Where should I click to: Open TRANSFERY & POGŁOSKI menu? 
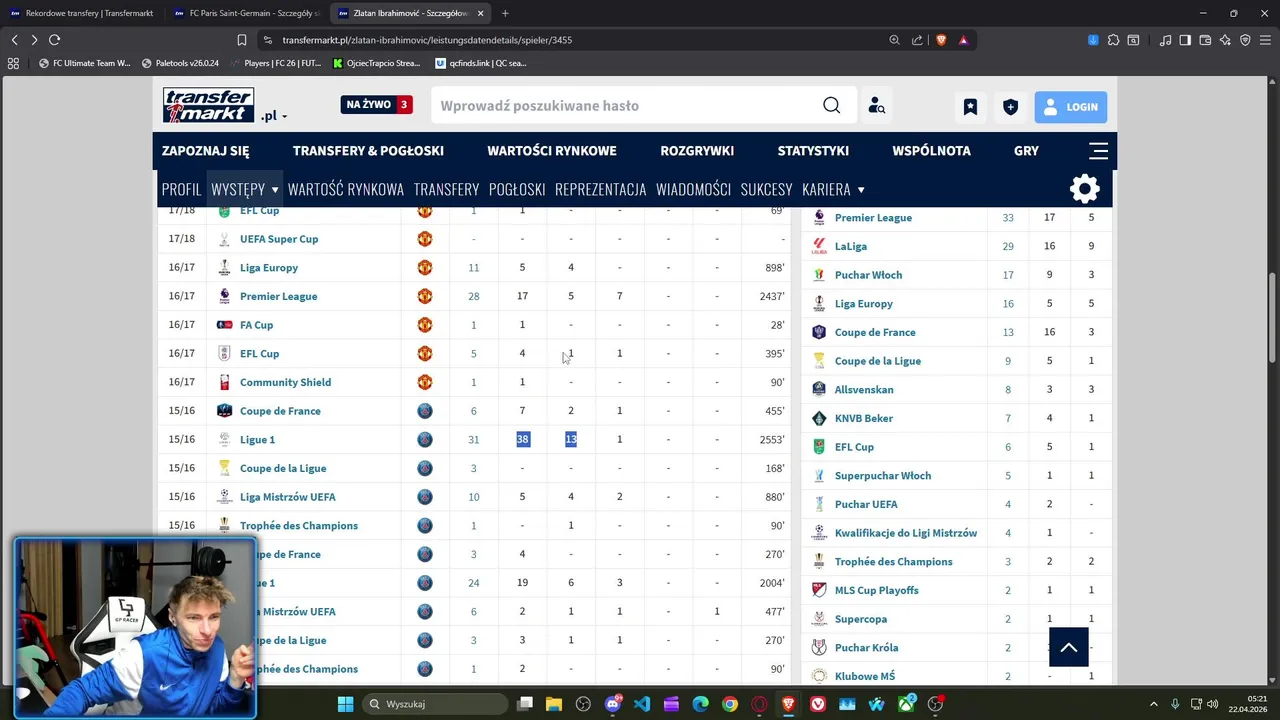tap(368, 151)
